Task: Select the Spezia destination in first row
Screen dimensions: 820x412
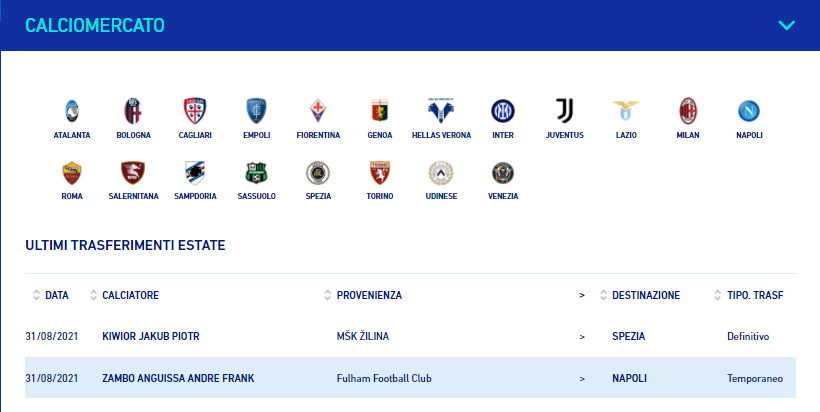Action: pos(629,336)
